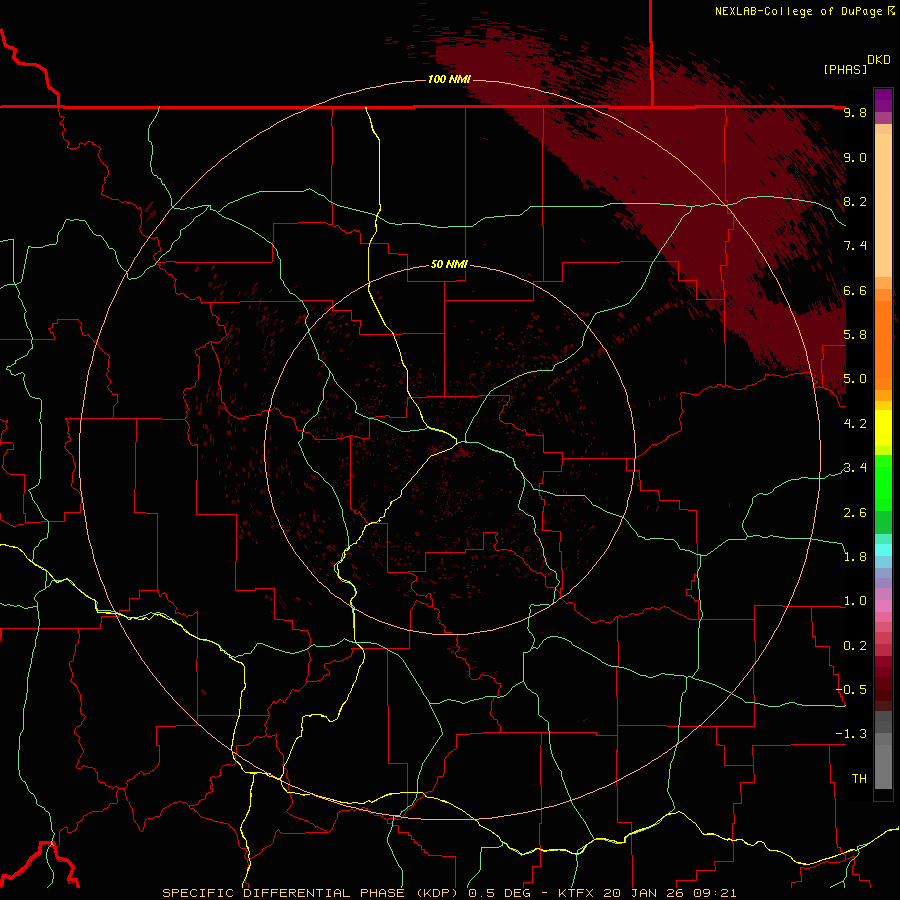Click the 5.0 legend value
The width and height of the screenshot is (900, 900).
(x=855, y=379)
